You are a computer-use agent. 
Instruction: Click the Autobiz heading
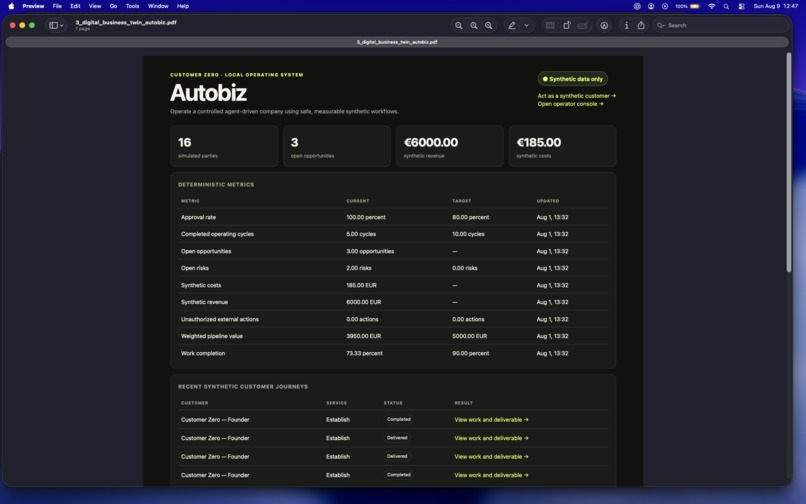[x=208, y=93]
